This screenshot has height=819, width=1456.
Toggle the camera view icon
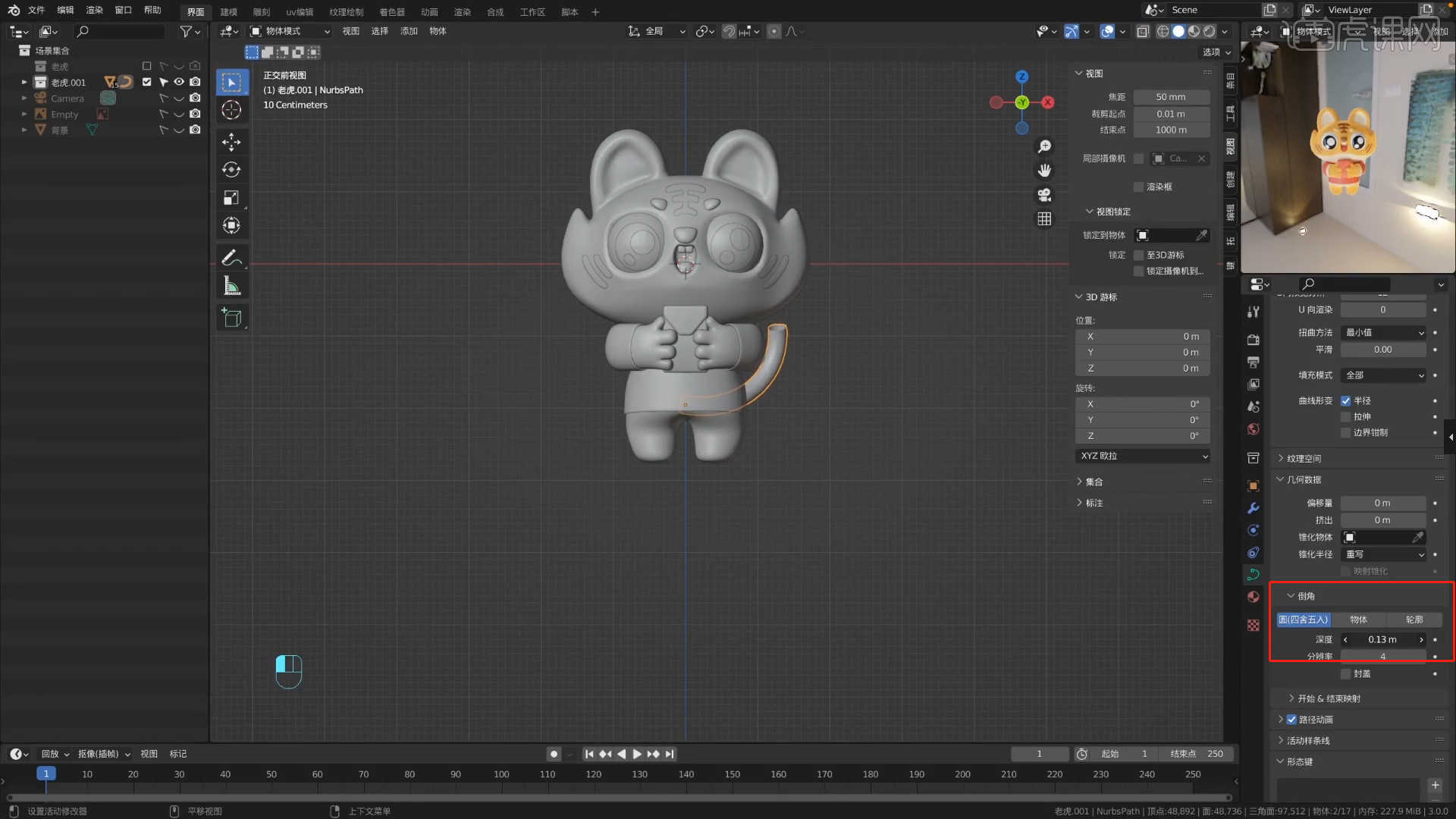pyautogui.click(x=1044, y=195)
